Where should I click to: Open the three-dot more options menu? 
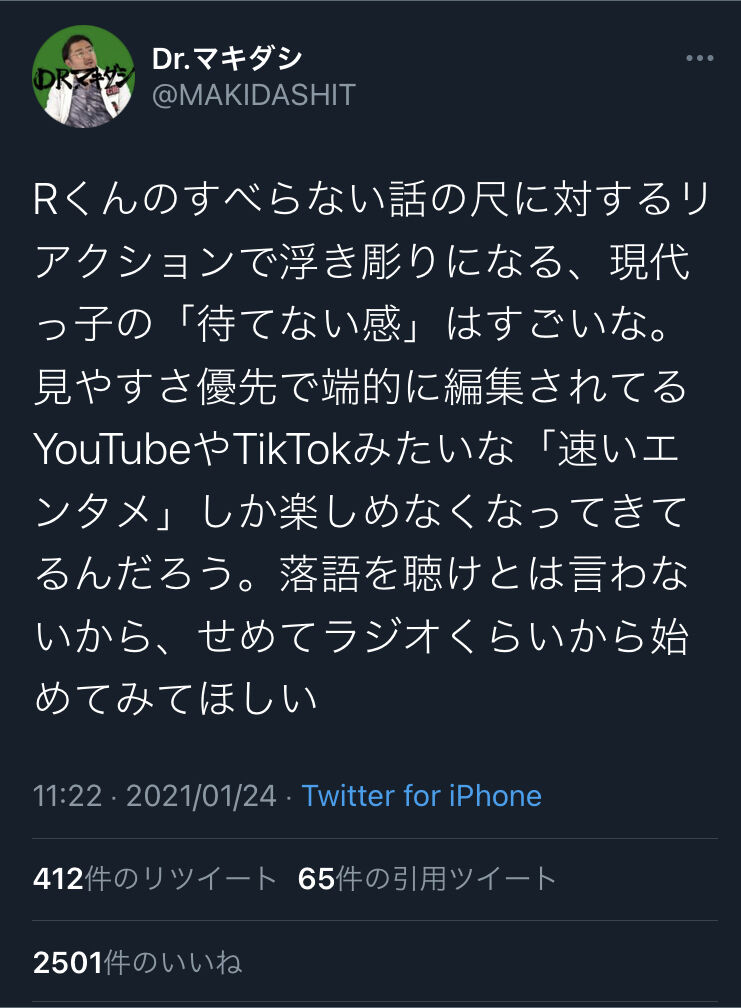coord(699,58)
